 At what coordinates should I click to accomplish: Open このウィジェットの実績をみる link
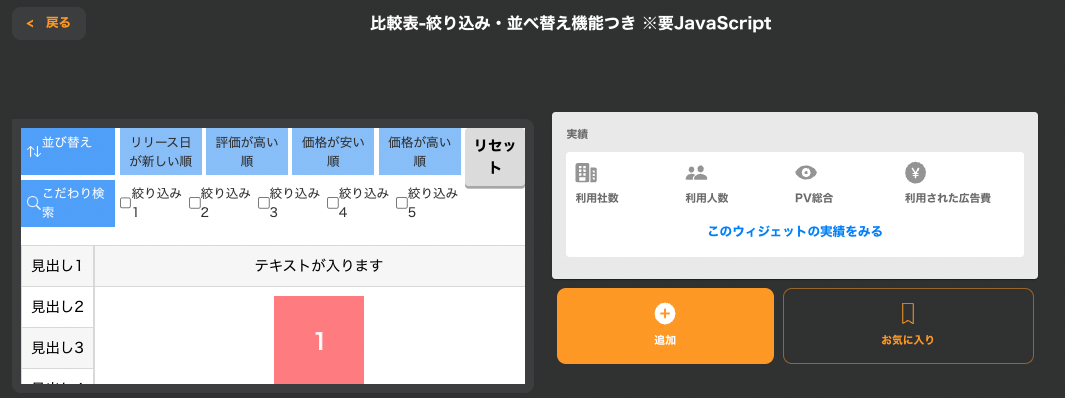(x=795, y=232)
